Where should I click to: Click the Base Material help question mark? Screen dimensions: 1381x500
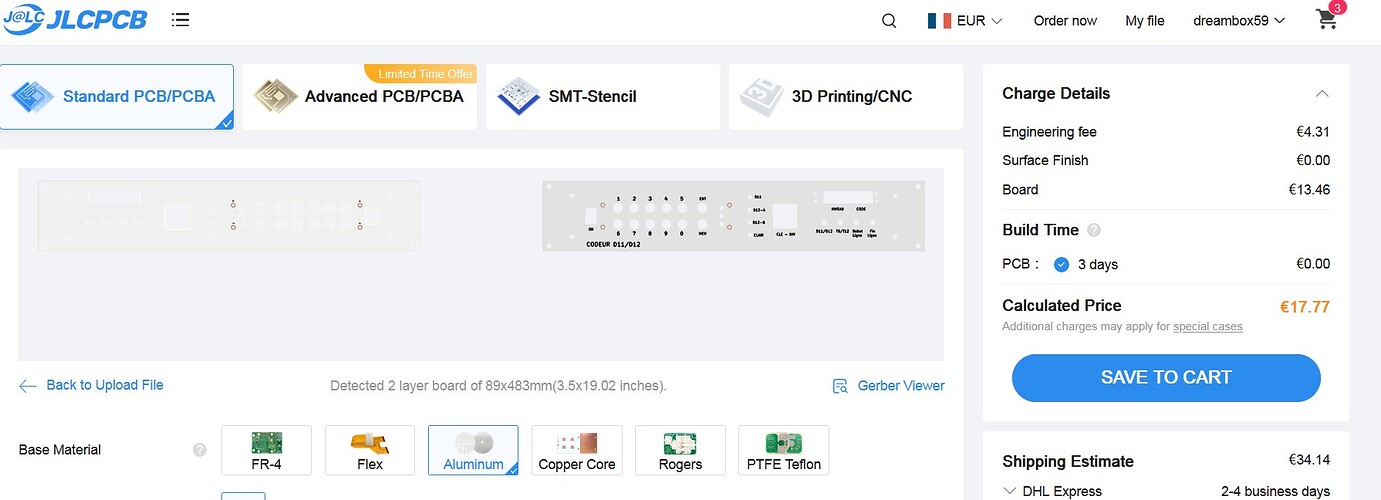200,450
